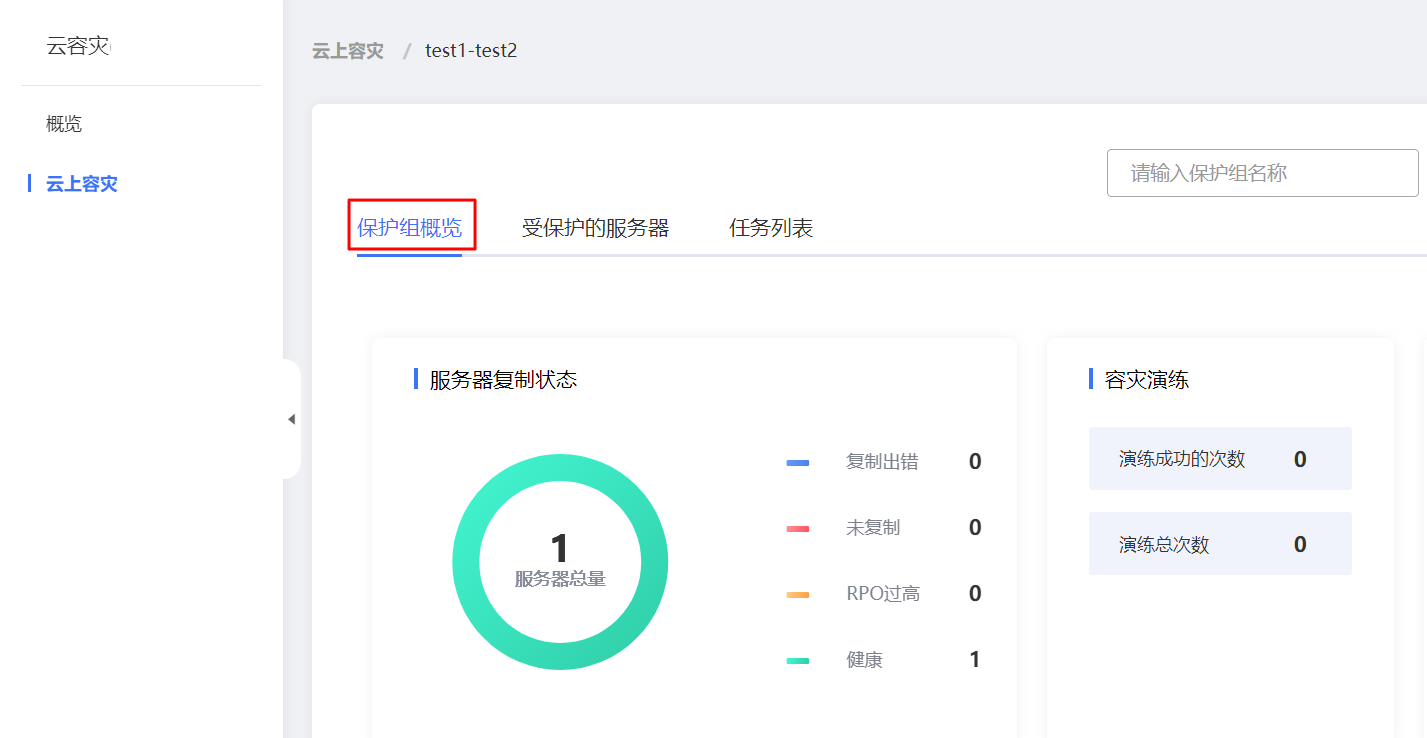Switch to the 保护组概览 tab
Screen dimensions: 1427x738
tap(410, 228)
